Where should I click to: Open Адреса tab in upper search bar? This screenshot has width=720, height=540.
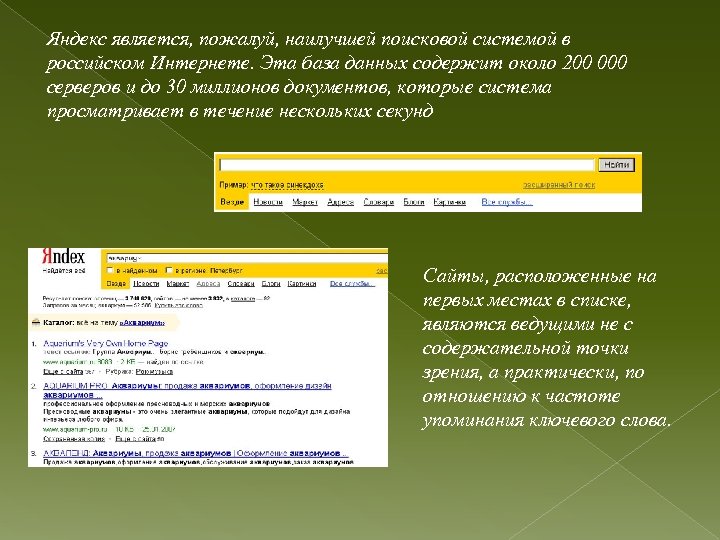coord(340,202)
